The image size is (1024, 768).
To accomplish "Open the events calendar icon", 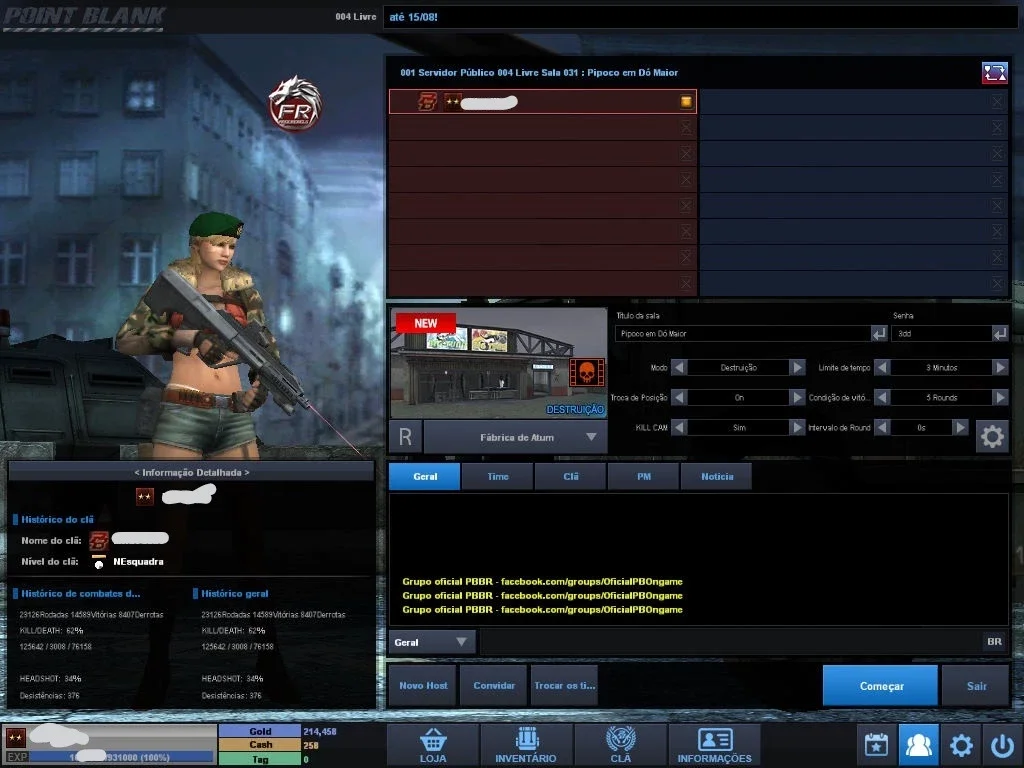I will (876, 745).
